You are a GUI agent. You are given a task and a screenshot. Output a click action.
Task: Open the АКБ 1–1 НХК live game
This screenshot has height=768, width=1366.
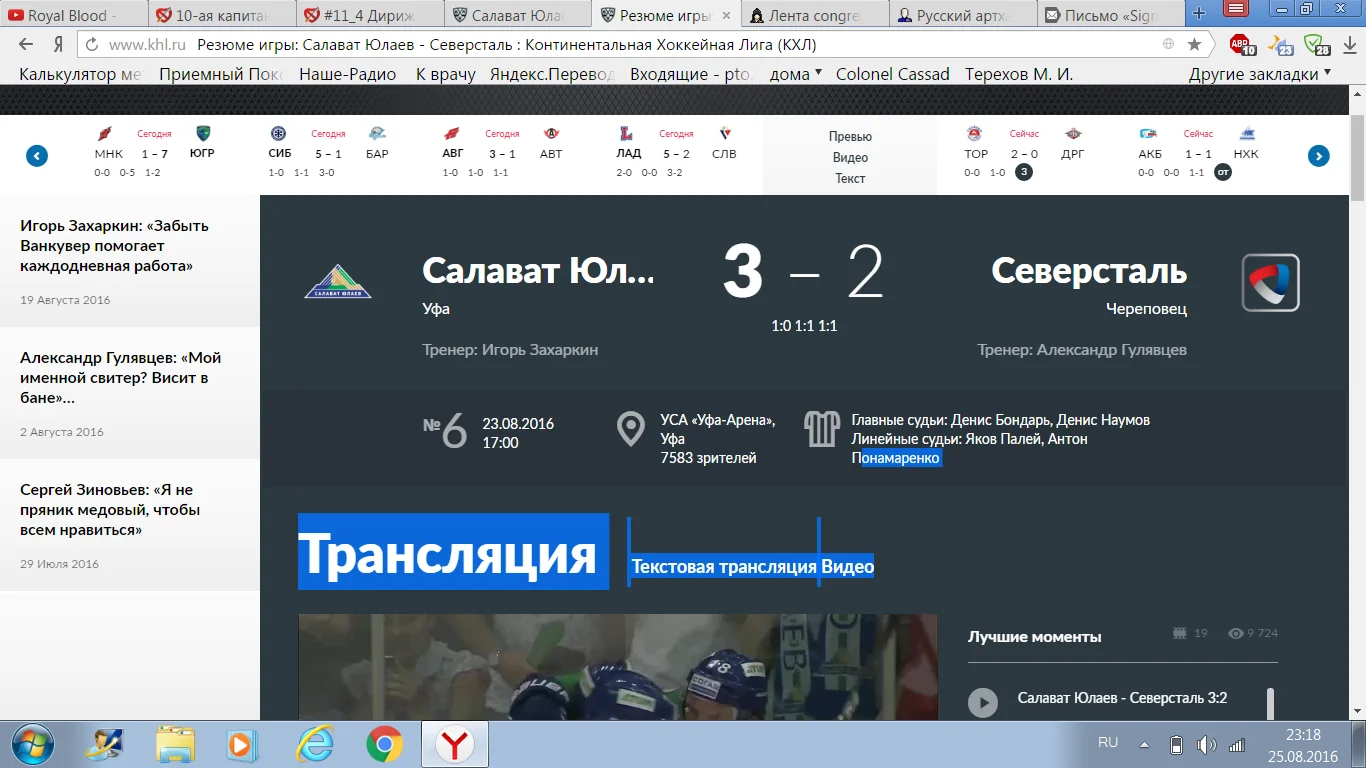point(1198,154)
